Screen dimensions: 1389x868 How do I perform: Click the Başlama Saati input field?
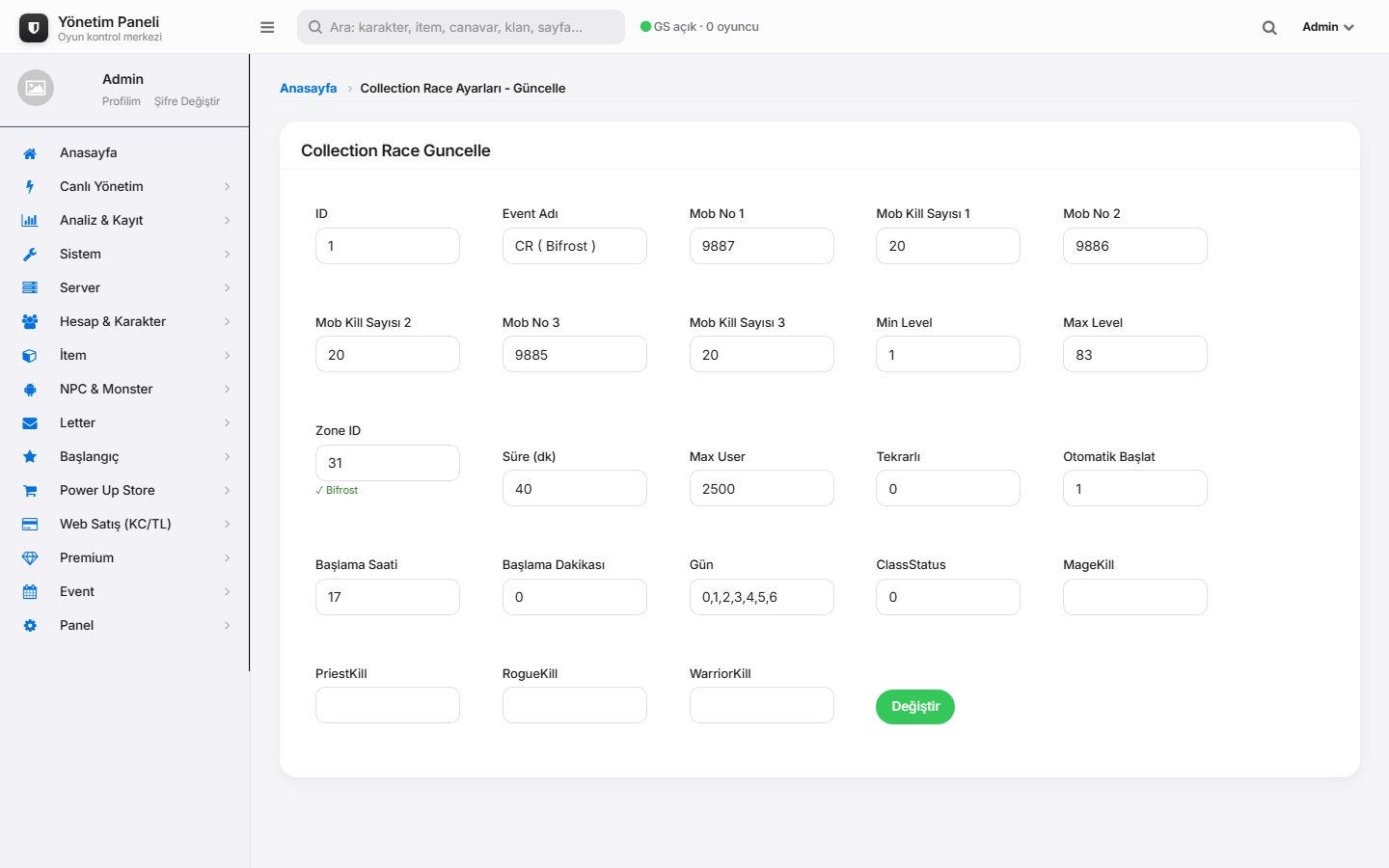388,597
